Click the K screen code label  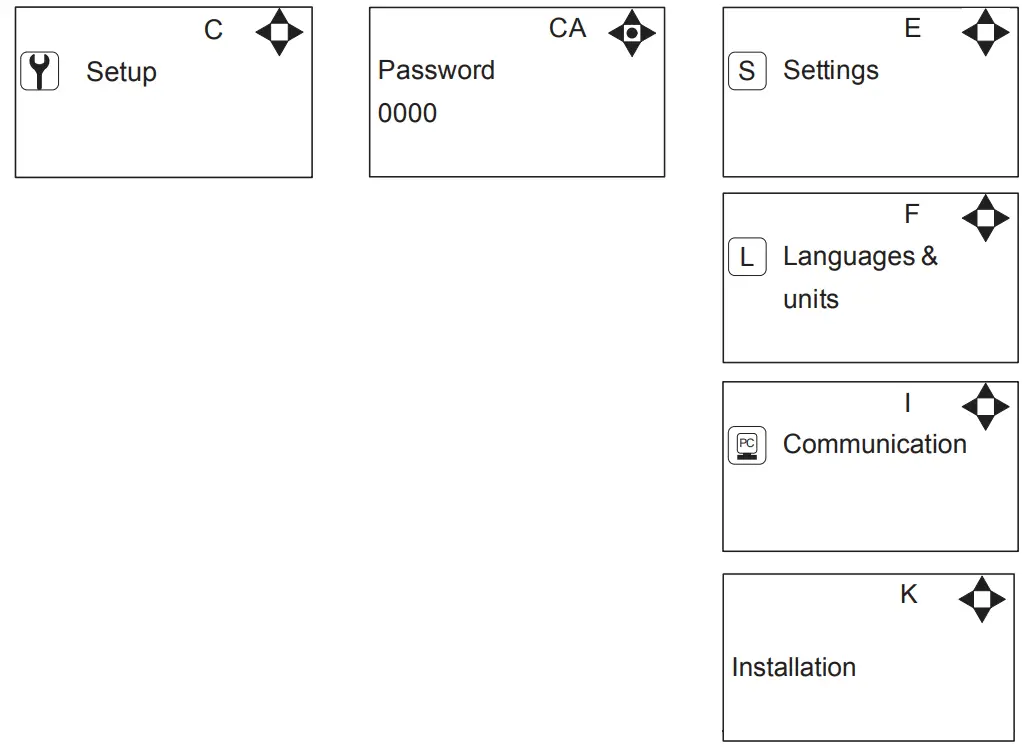coord(909,594)
